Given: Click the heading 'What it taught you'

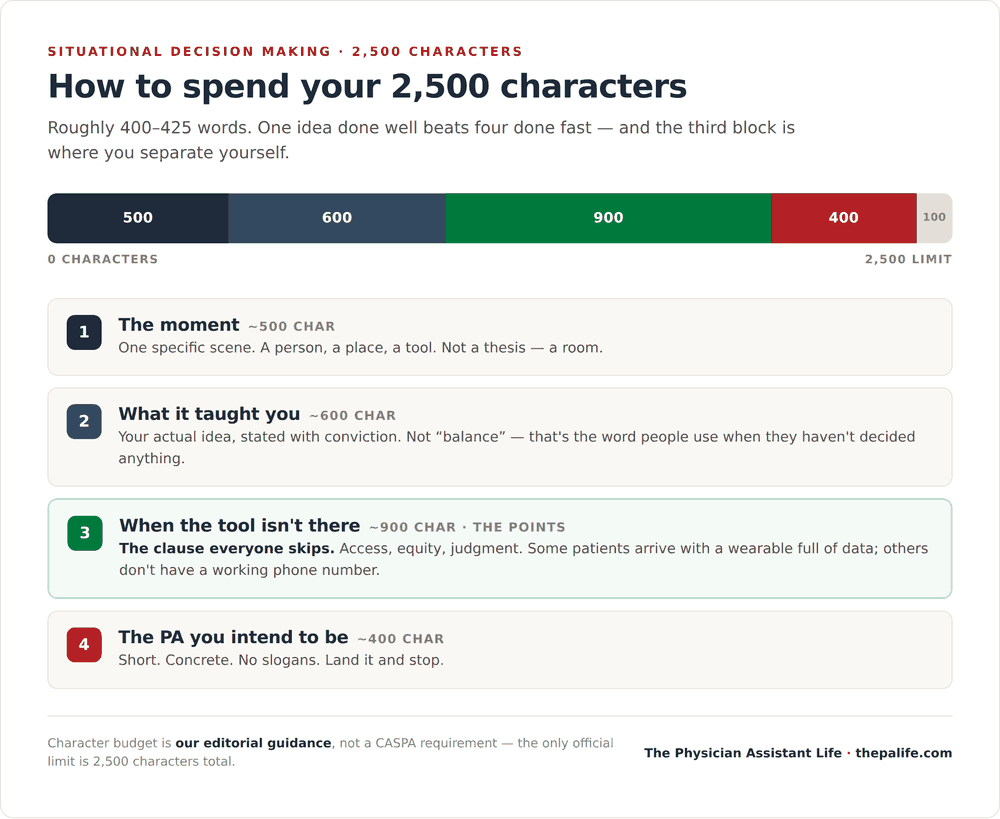Looking at the screenshot, I should tap(209, 414).
